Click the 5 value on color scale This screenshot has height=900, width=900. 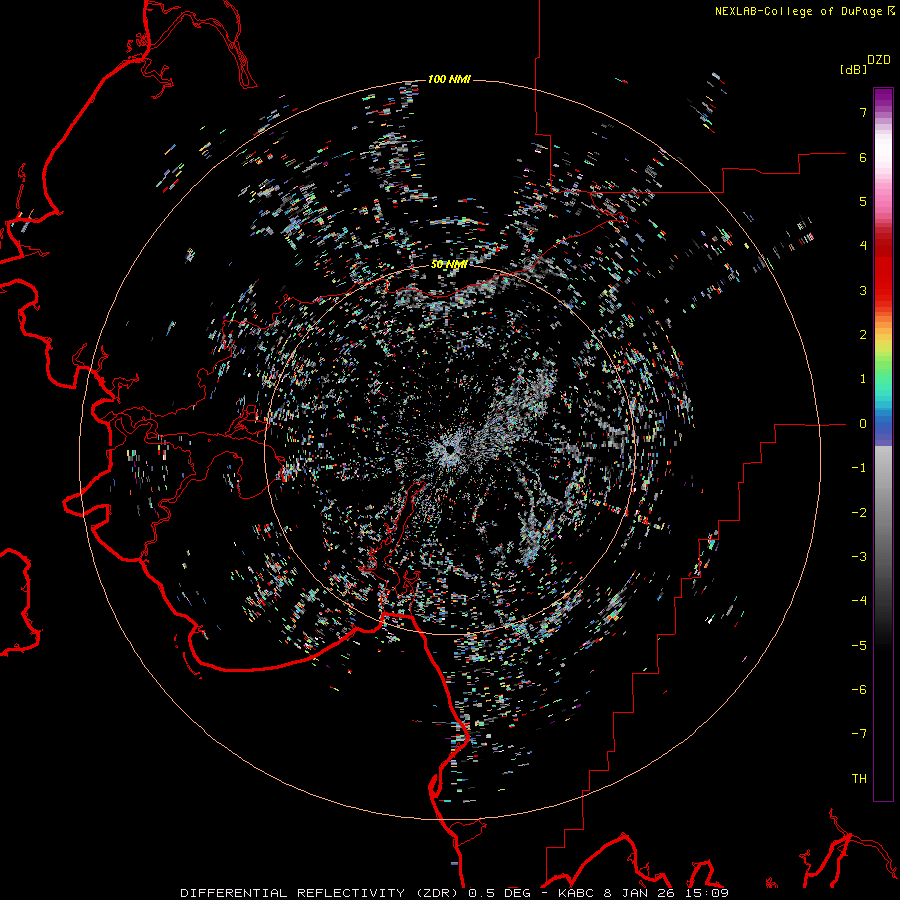[x=862, y=201]
